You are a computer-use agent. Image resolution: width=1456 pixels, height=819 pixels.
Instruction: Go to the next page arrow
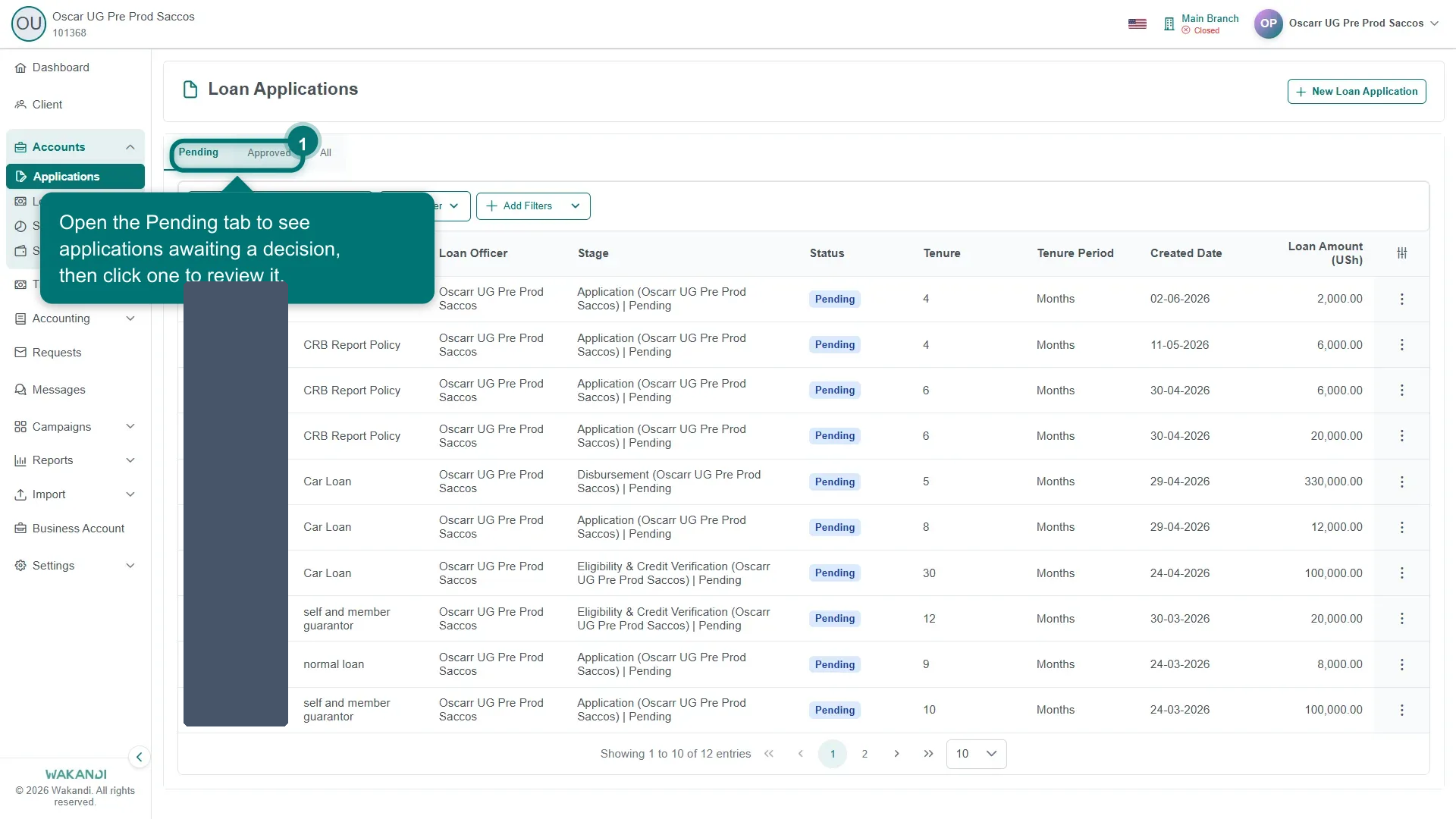click(896, 754)
